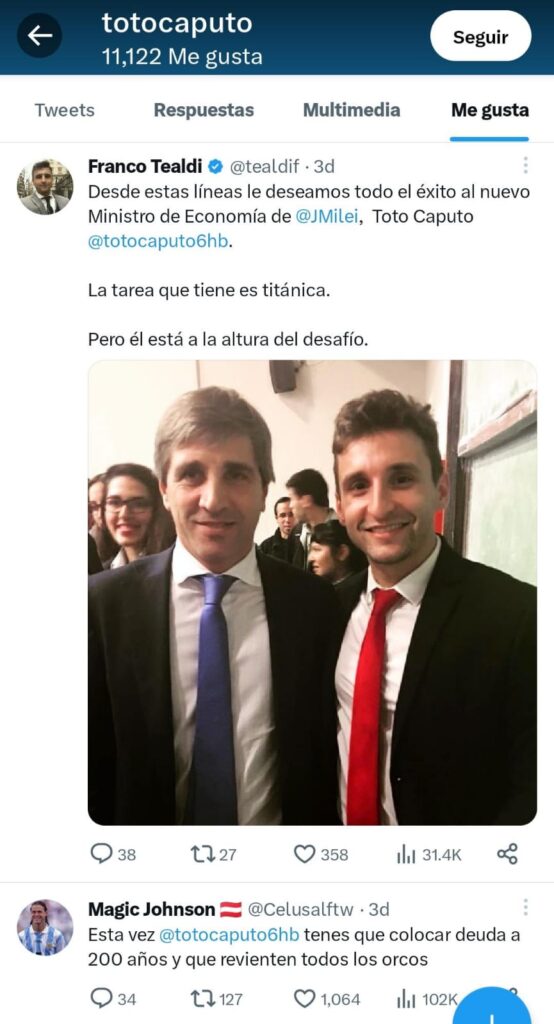Open more options on Magic Johnson tweet
Image resolution: width=554 pixels, height=1024 pixels.
click(x=525, y=907)
